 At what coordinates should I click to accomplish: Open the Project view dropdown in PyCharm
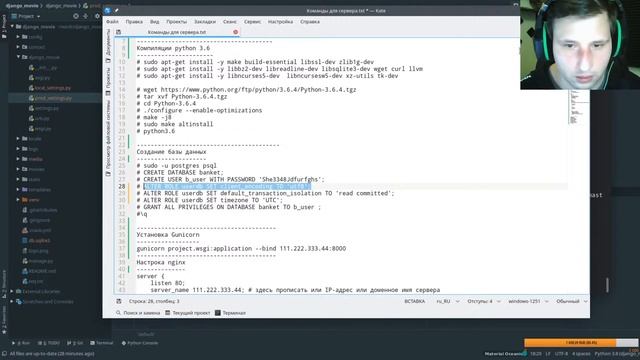(x=26, y=16)
